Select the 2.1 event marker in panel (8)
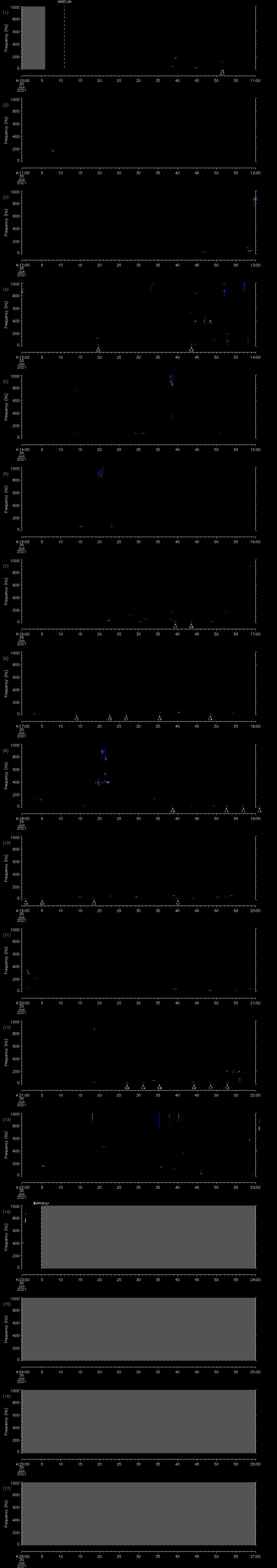 click(126, 719)
